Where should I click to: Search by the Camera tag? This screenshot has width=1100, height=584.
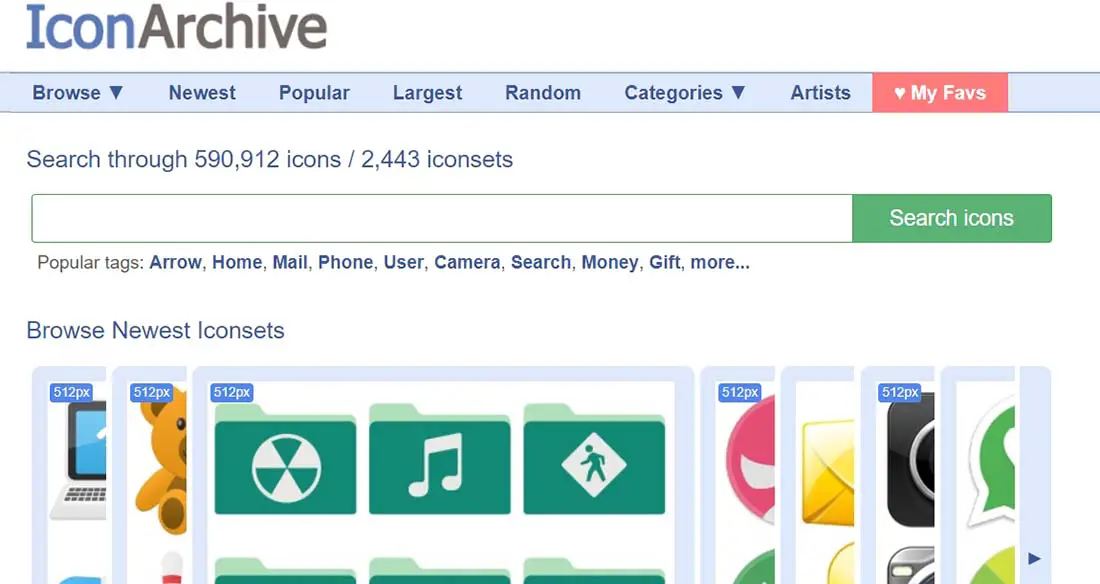point(467,263)
